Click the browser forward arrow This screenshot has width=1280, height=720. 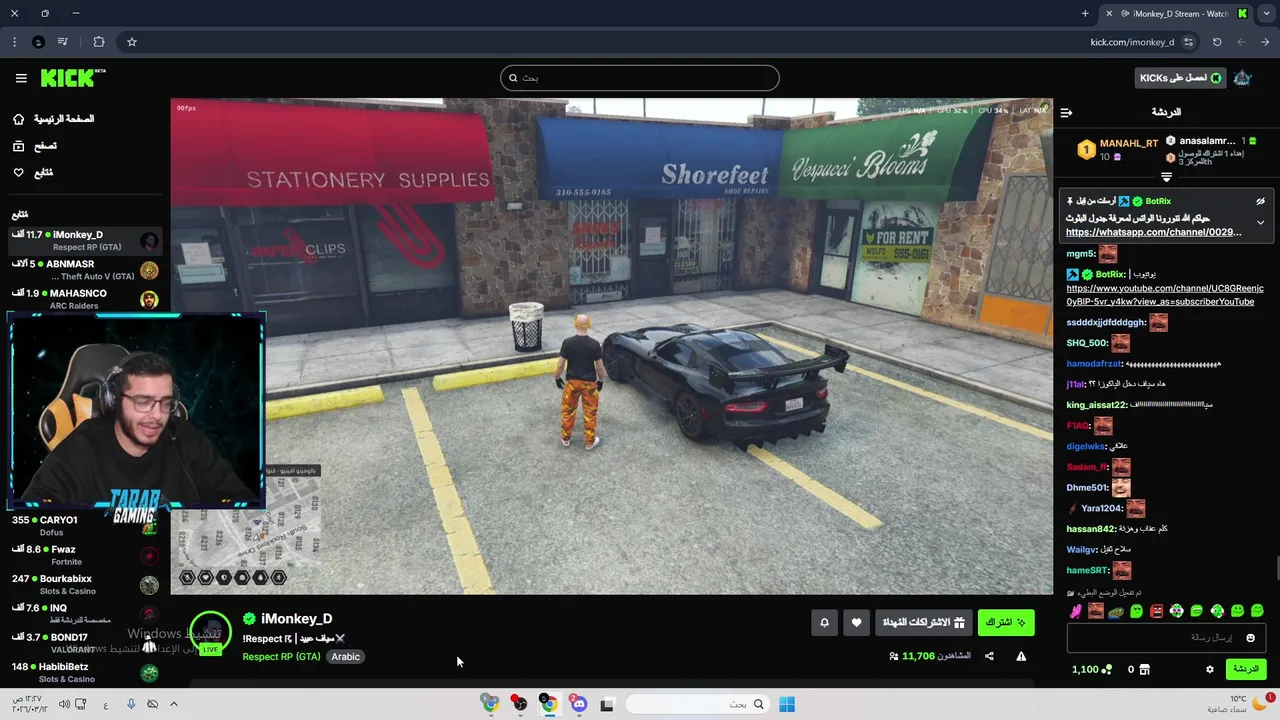point(1241,42)
